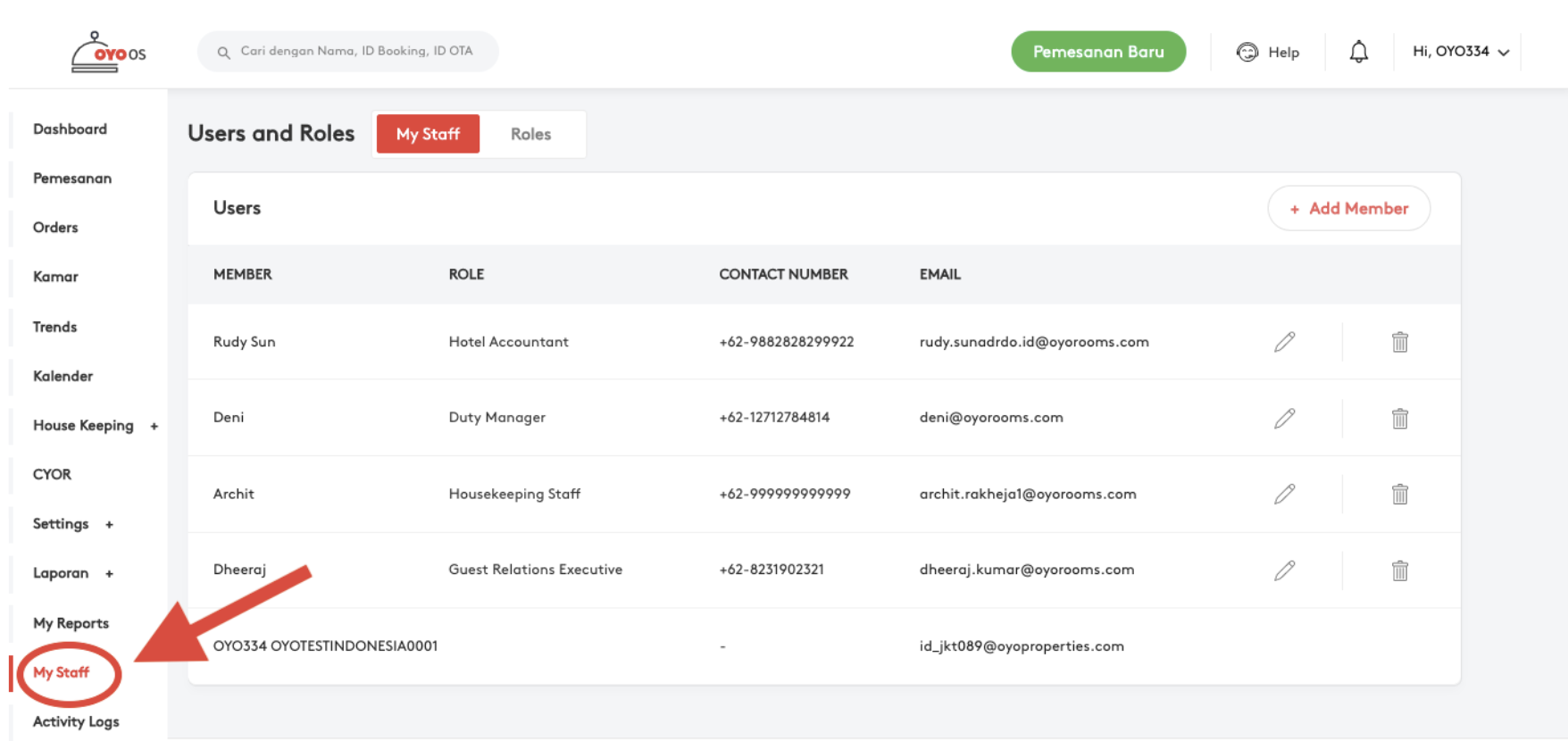Viewport: 1568px width, 741px height.
Task: Click the Pemesanan Baru button
Action: (x=1098, y=52)
